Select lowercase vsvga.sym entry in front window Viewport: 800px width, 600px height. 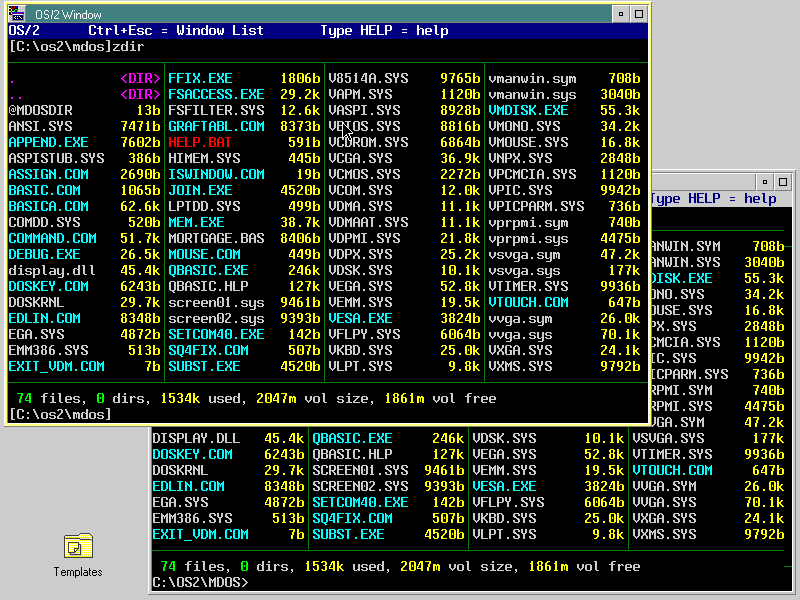[524, 254]
